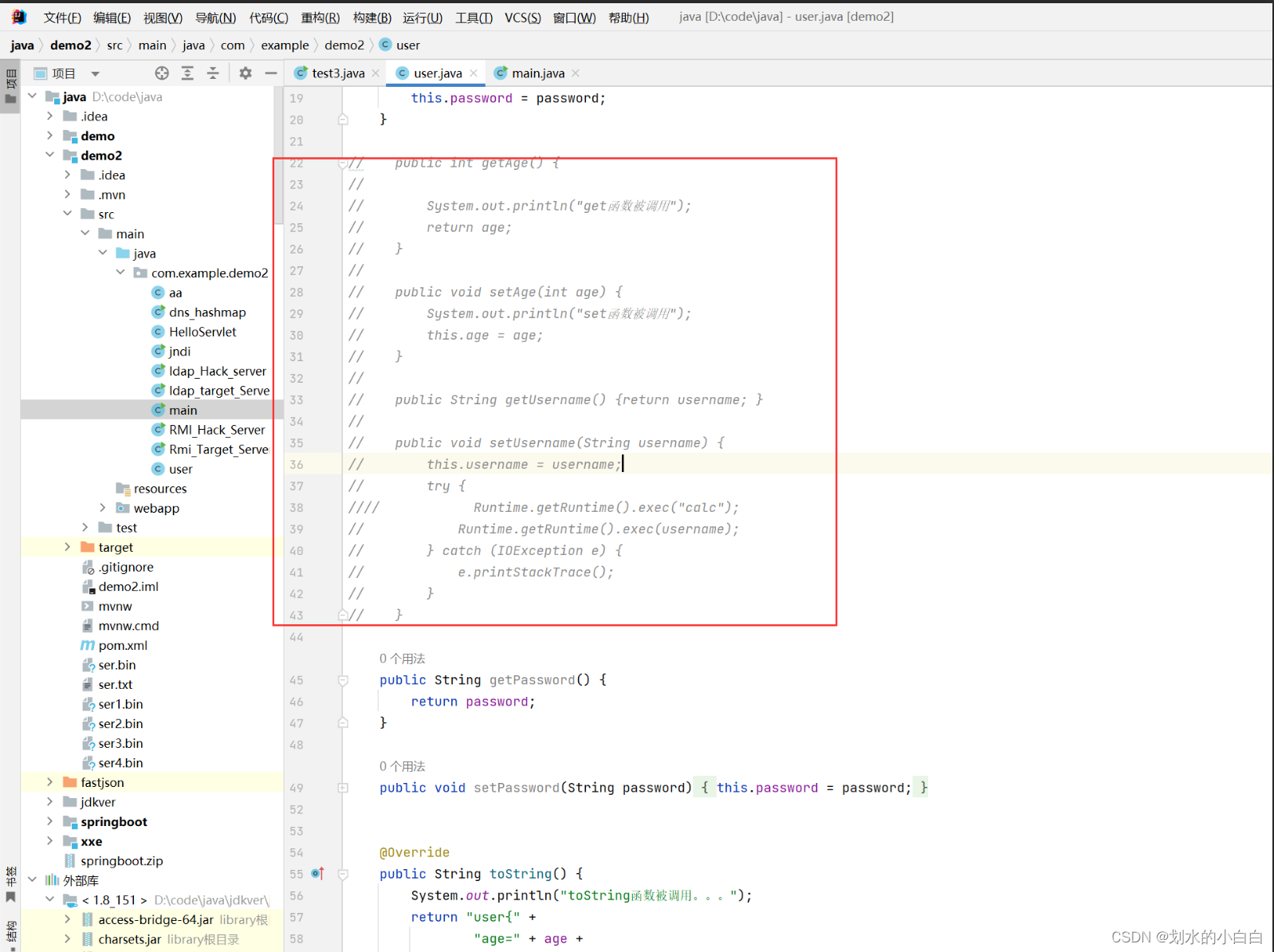Select RMI_Hack_Server class

point(208,430)
